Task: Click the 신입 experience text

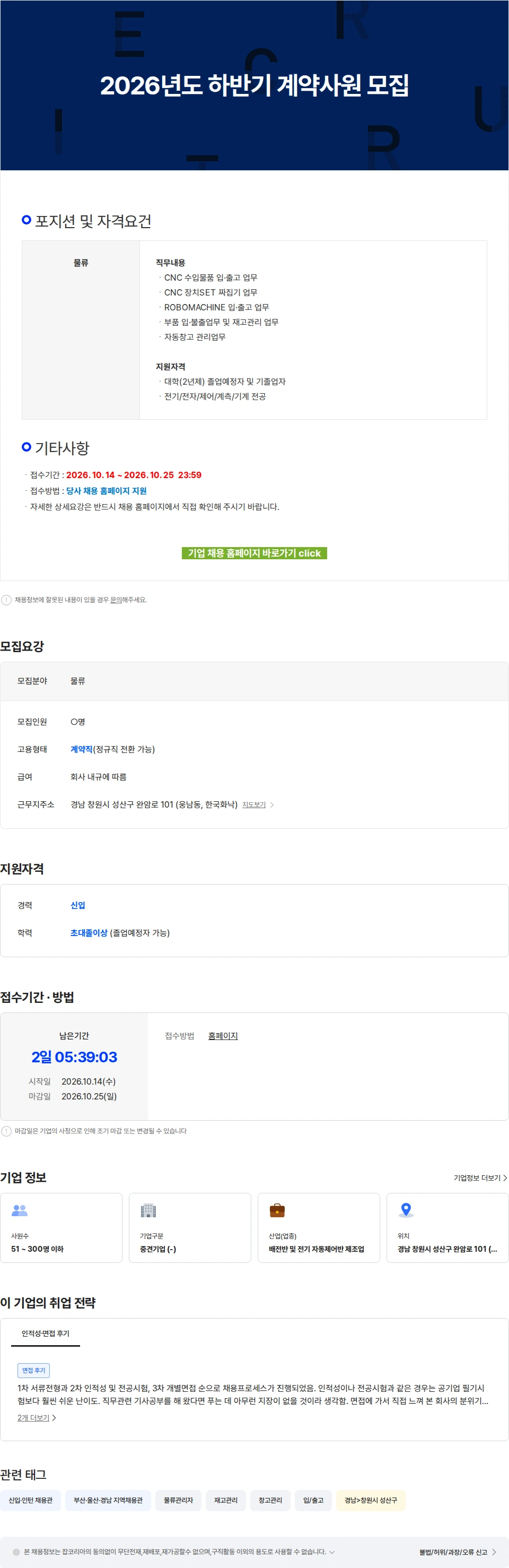Action: pos(78,905)
